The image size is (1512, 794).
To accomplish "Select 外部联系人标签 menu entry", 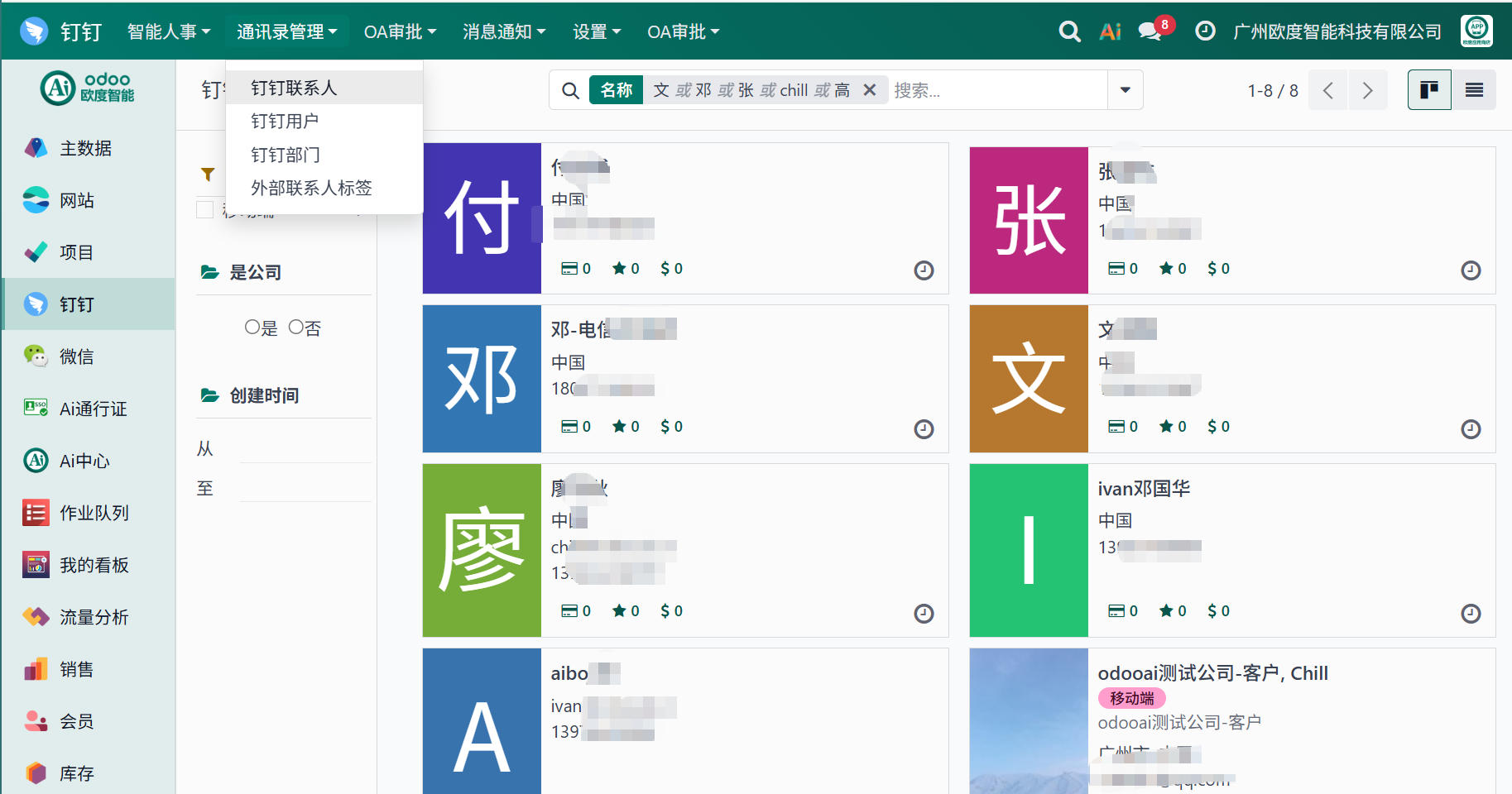I will click(x=324, y=188).
